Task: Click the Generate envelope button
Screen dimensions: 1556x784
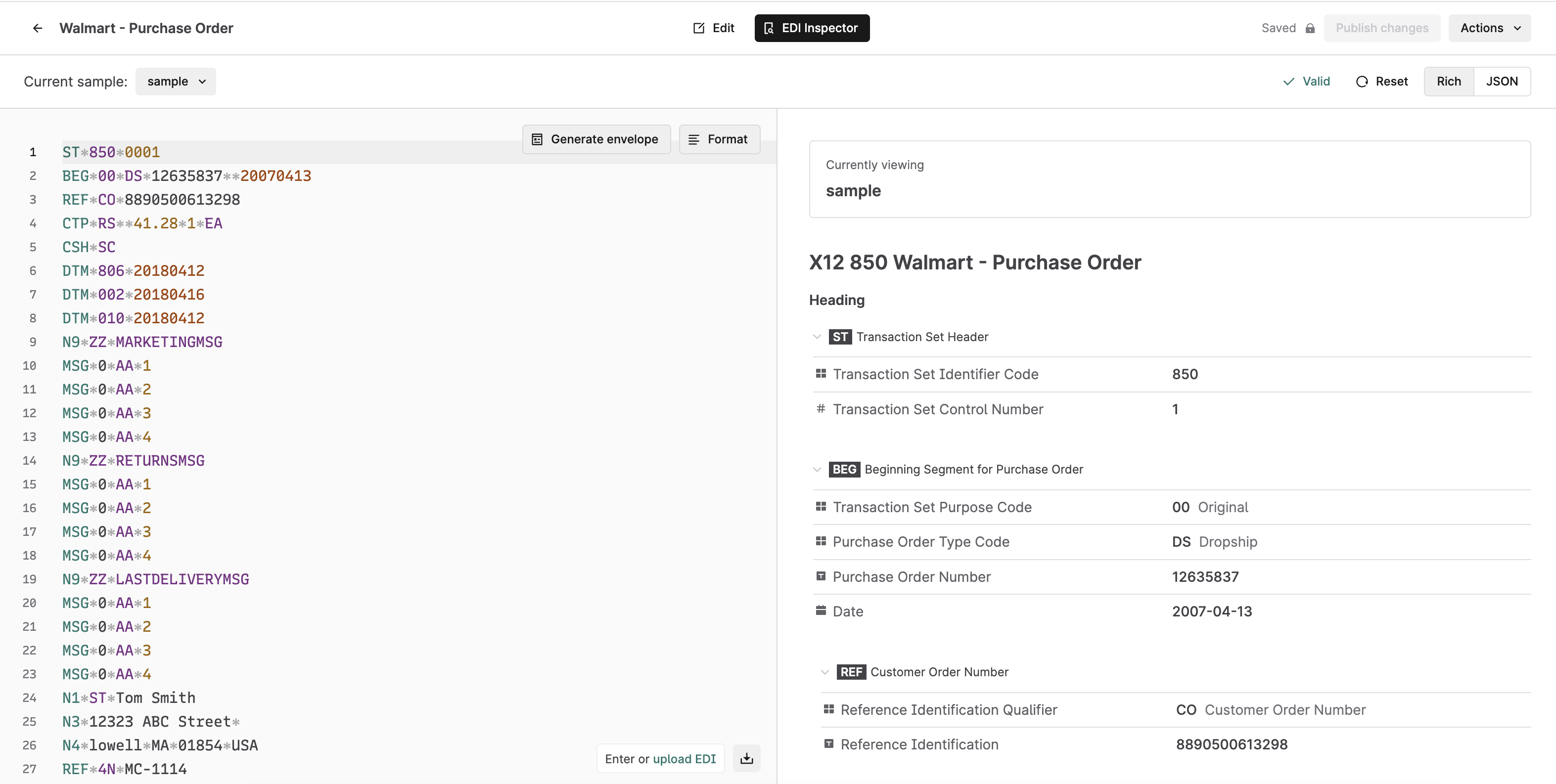Action: coord(596,139)
